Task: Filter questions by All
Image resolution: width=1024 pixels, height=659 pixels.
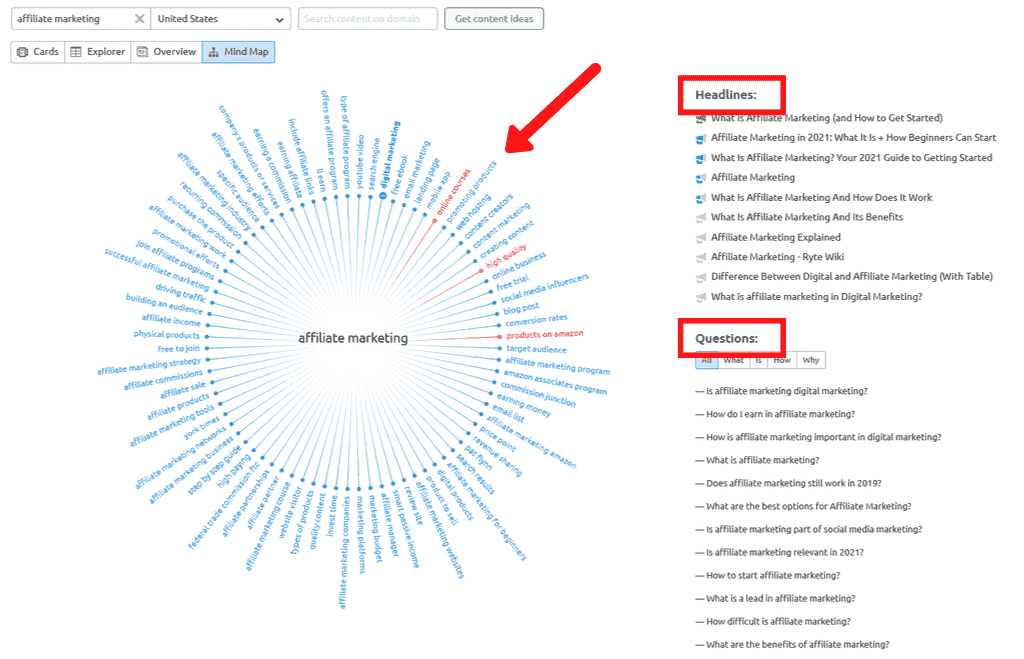Action: [707, 360]
